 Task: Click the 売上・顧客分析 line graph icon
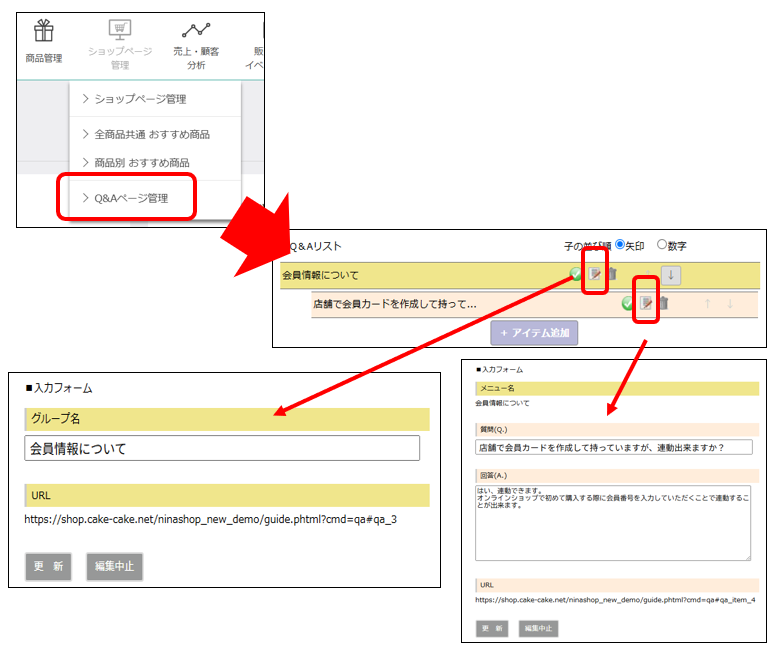tap(196, 31)
